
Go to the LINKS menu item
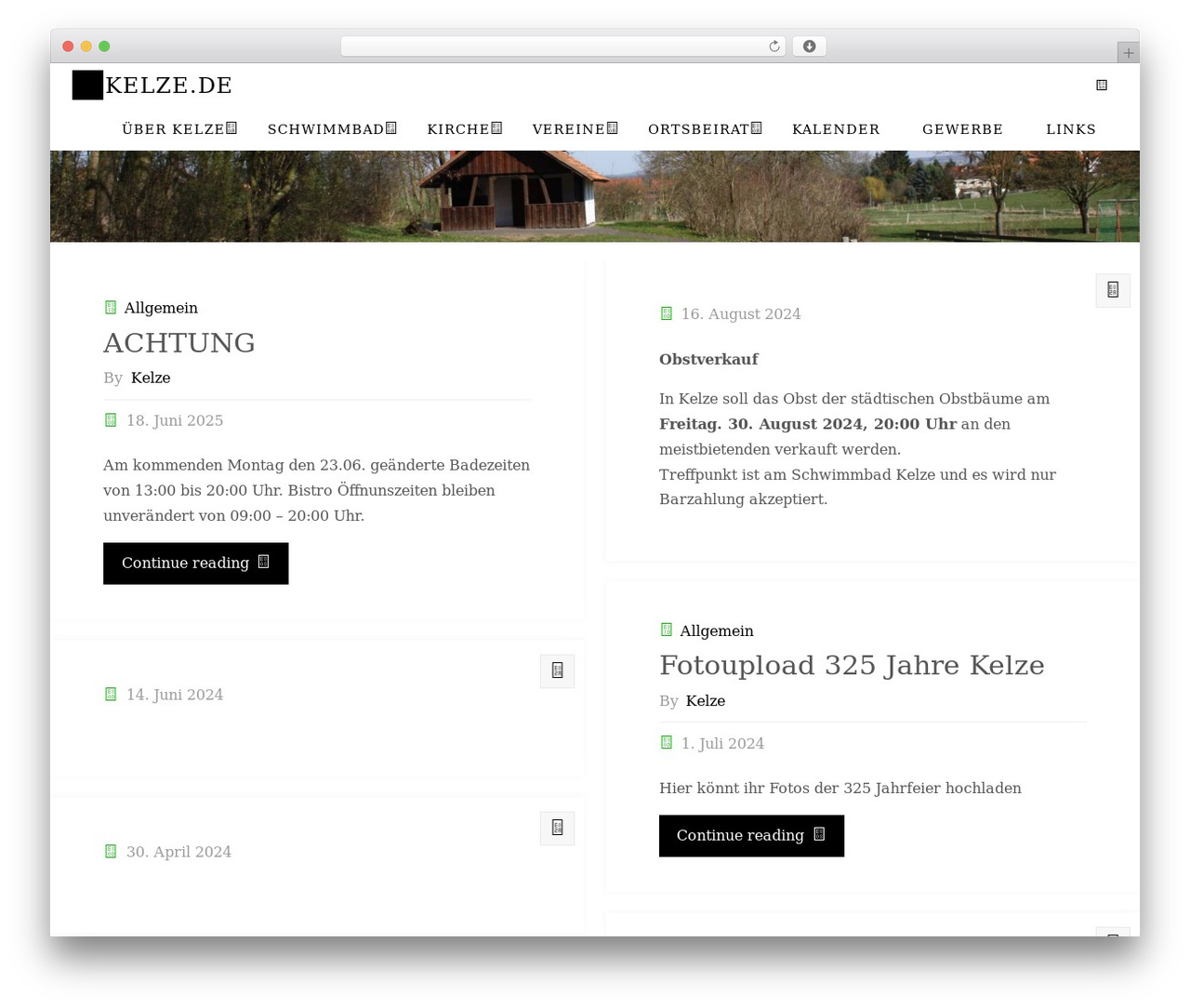[x=1071, y=129]
